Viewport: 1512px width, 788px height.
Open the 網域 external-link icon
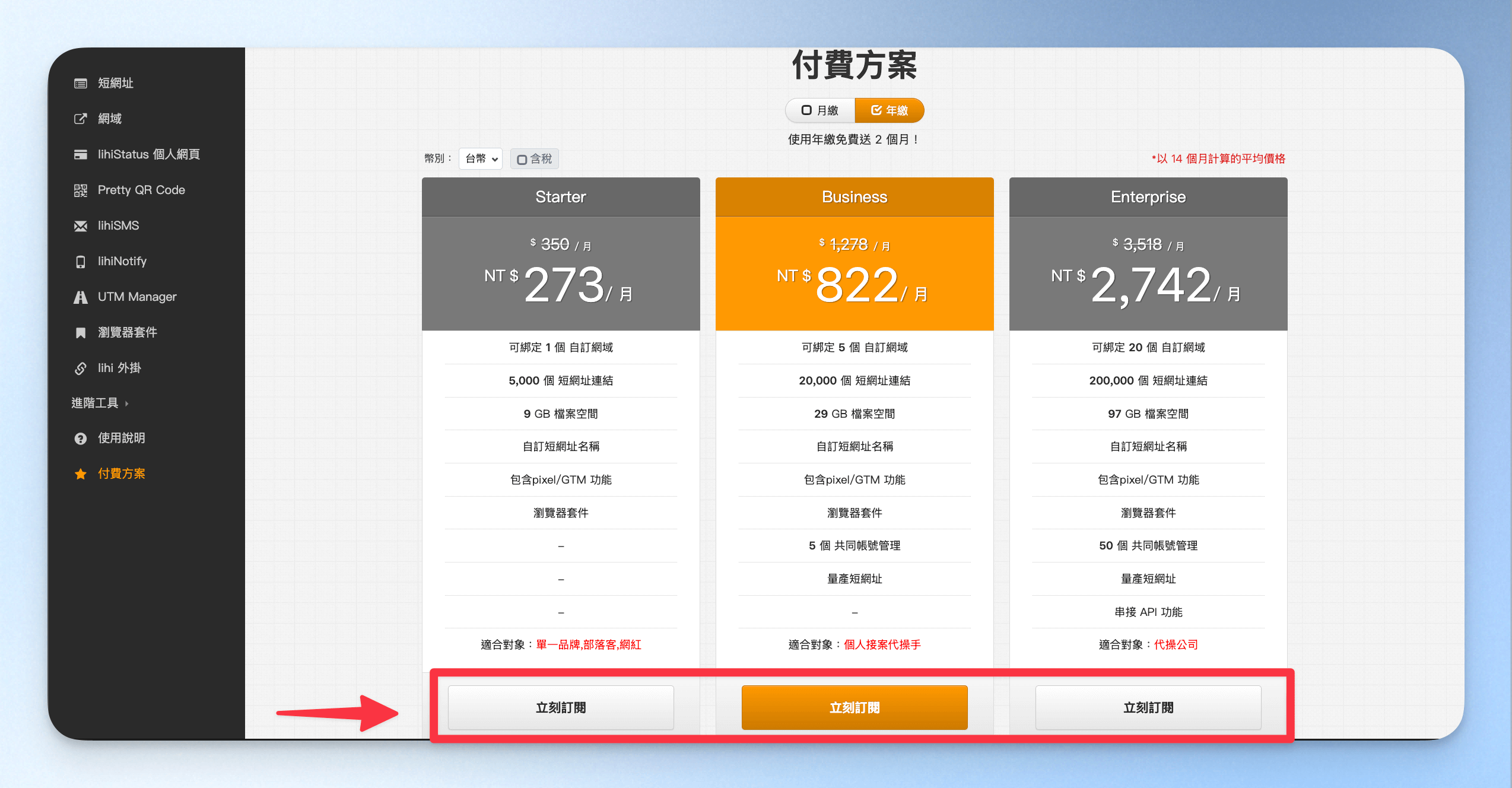point(81,119)
